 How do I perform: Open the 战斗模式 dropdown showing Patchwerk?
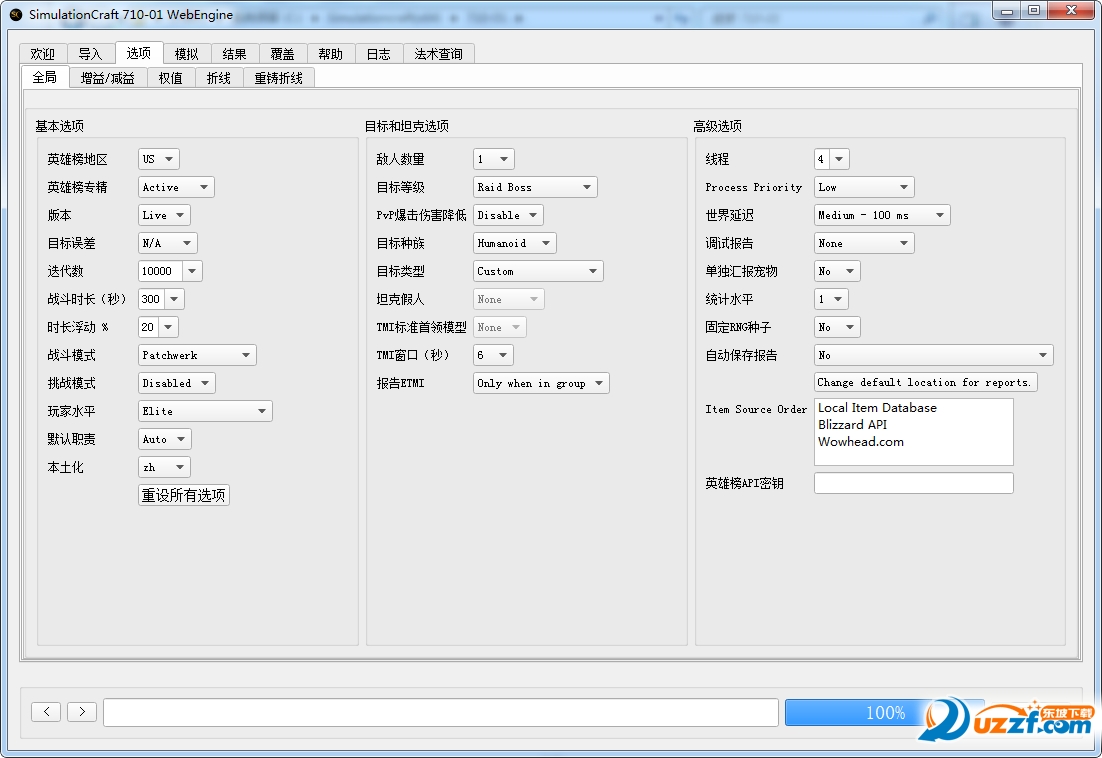click(196, 354)
